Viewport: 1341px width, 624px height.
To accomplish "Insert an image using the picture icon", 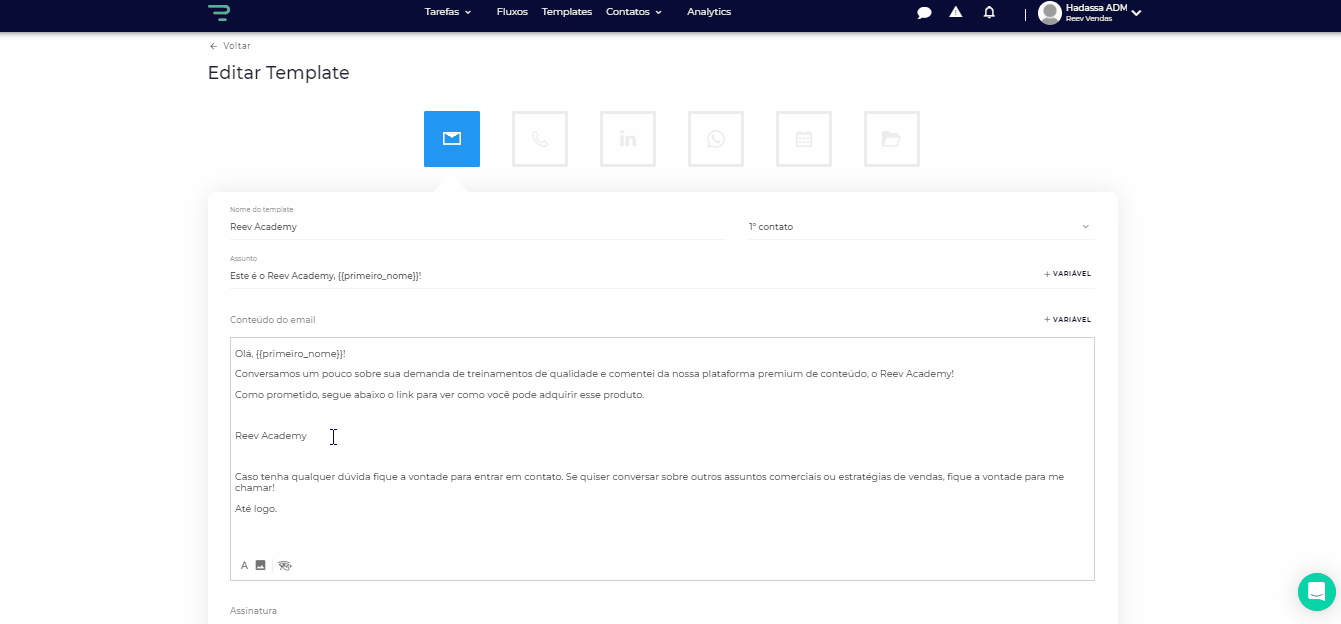I will (x=261, y=565).
